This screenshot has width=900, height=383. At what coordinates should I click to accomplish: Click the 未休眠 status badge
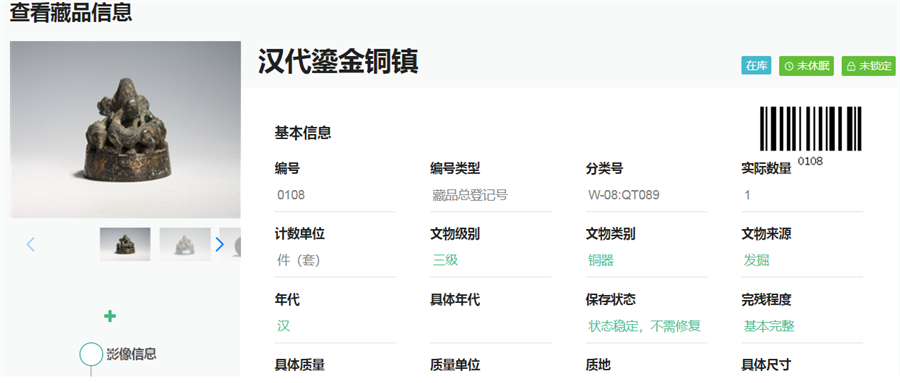click(806, 66)
